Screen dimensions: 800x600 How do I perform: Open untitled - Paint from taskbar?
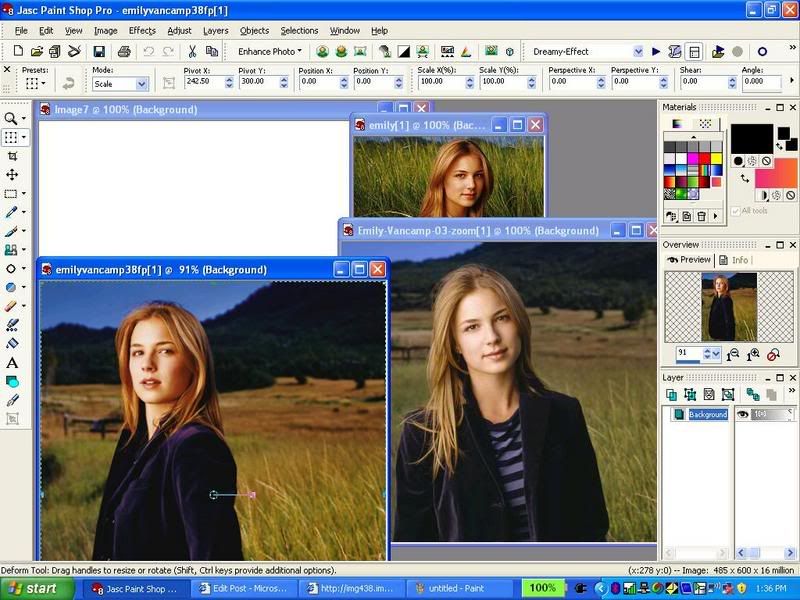(448, 588)
